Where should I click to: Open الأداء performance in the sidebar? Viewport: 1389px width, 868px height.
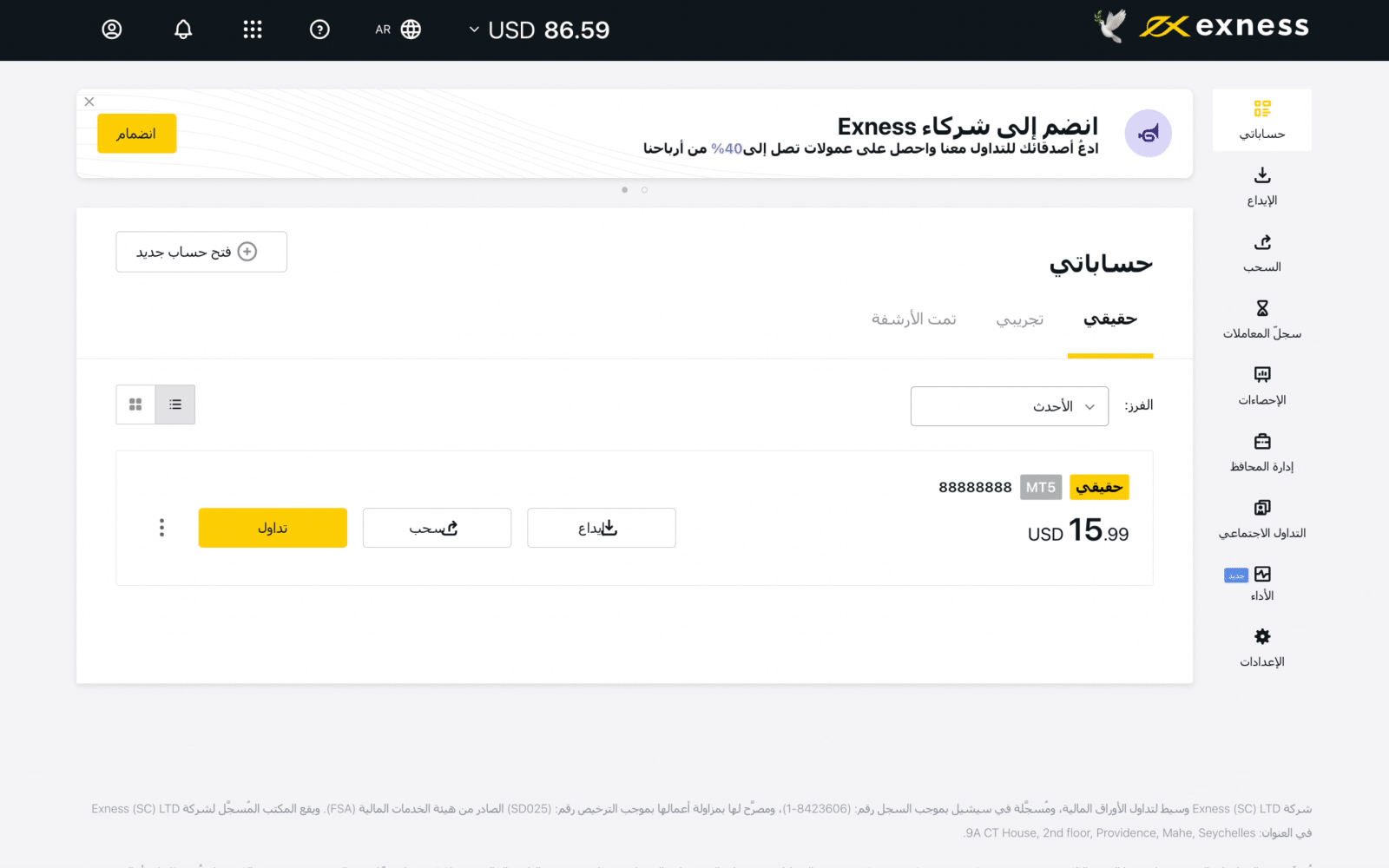1261,583
